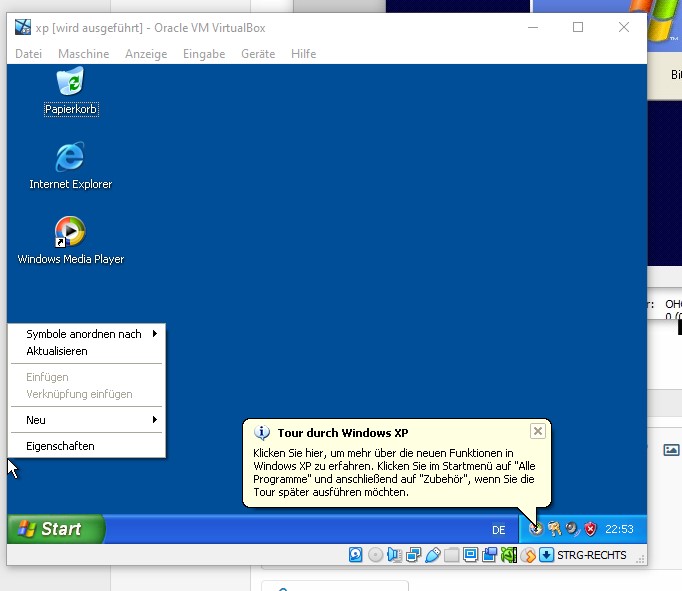Image resolution: width=682 pixels, height=591 pixels.
Task: Minimize the VirtualBox window
Action: point(533,27)
